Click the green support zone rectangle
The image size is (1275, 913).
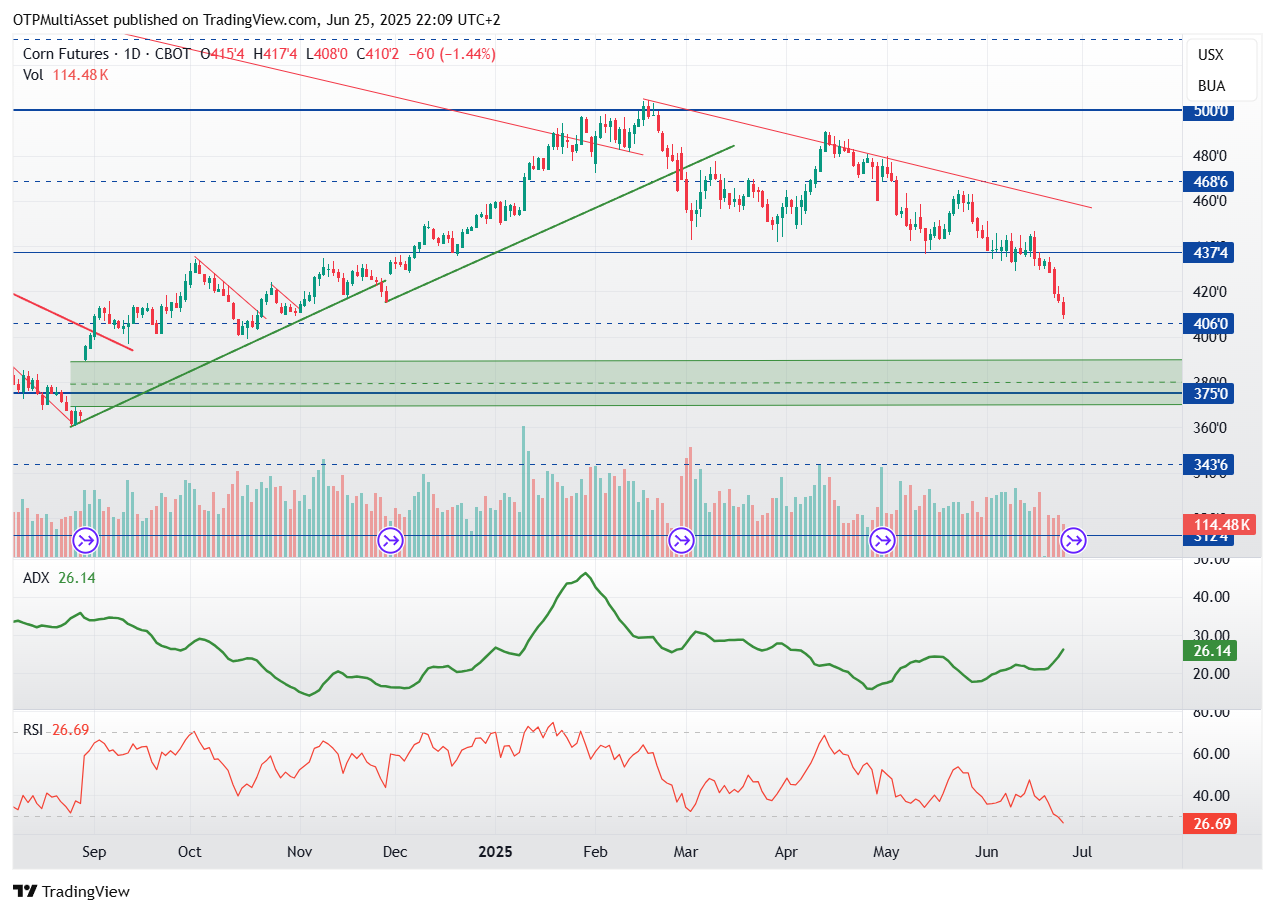pyautogui.click(x=626, y=383)
